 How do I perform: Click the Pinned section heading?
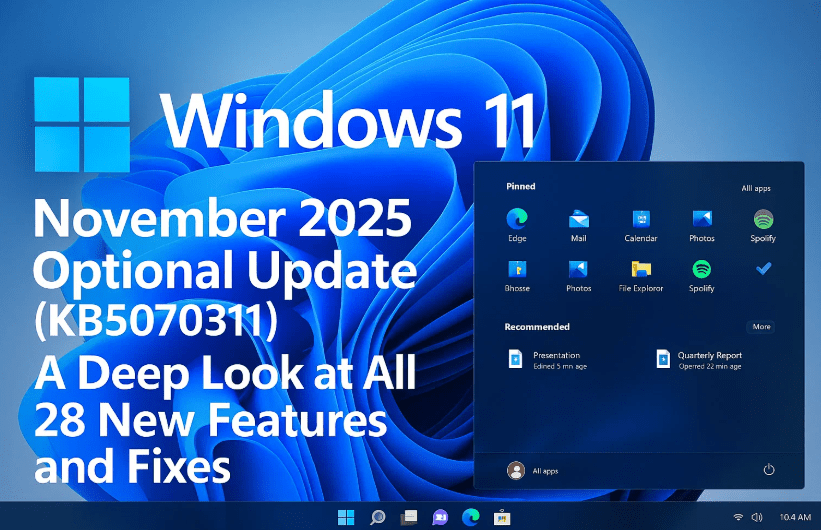[520, 186]
